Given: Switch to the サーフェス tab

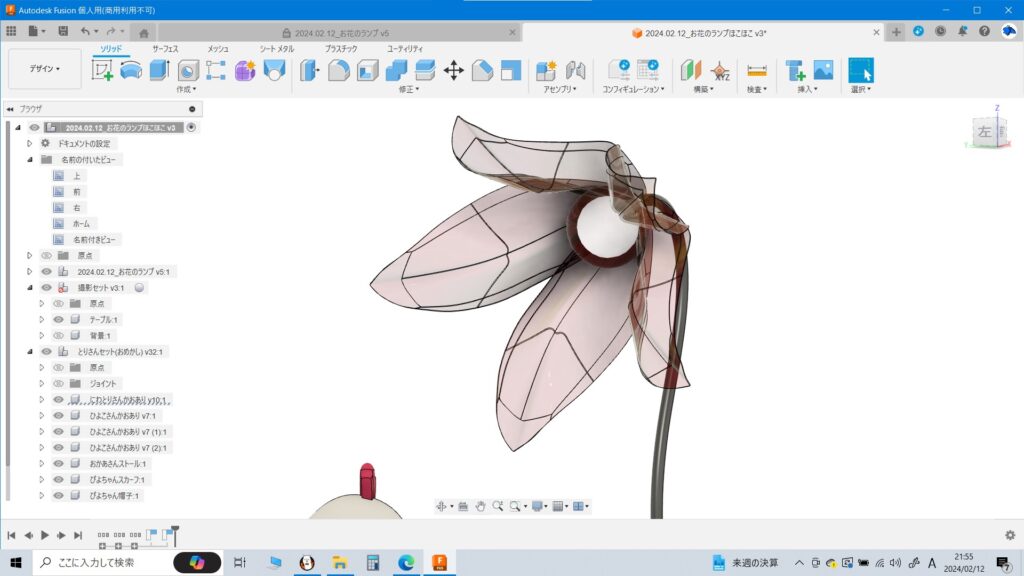Looking at the screenshot, I should click(165, 48).
